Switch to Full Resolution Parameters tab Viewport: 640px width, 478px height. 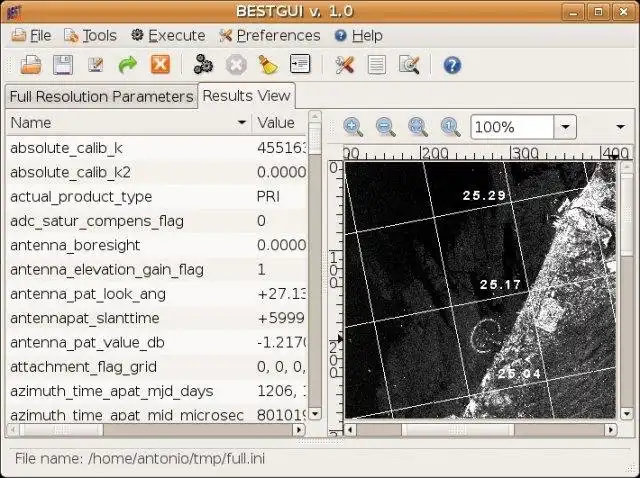(100, 96)
